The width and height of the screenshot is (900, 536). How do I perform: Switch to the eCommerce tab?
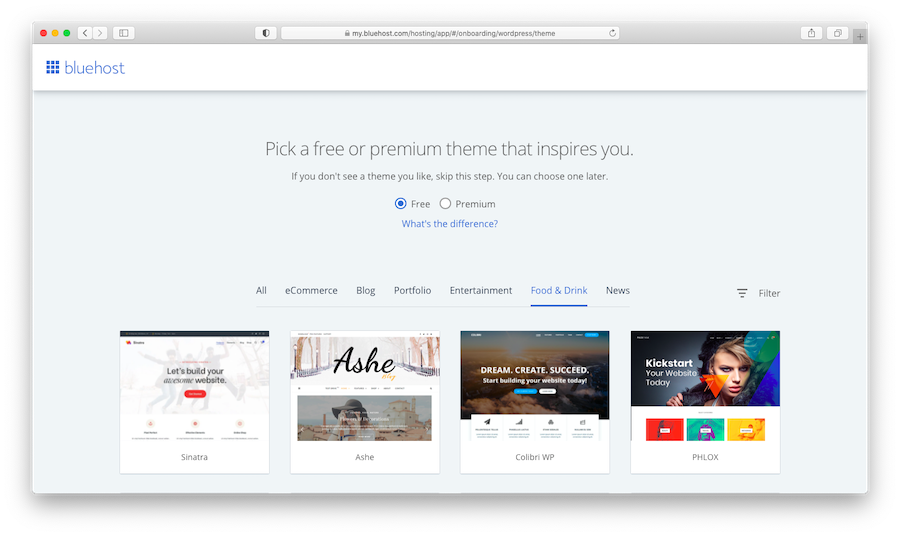click(x=311, y=290)
